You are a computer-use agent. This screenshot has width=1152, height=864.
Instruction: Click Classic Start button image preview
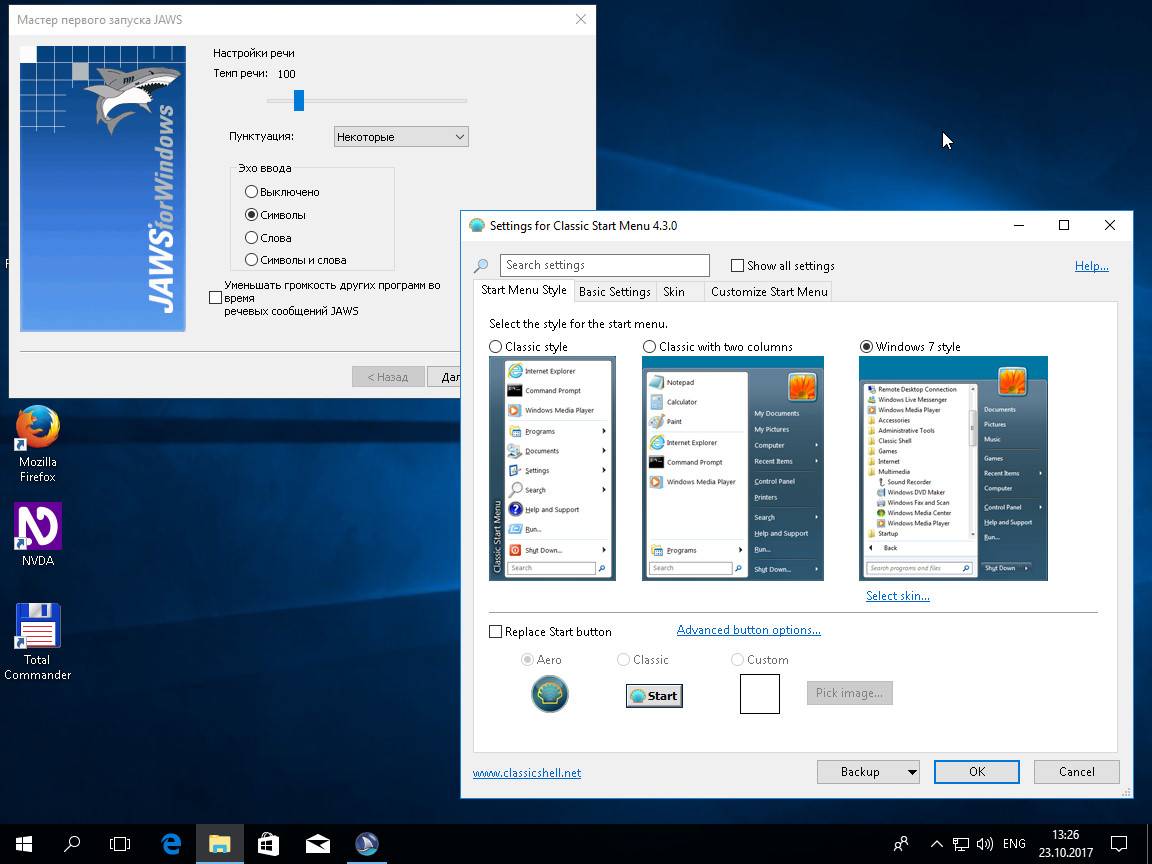point(654,696)
